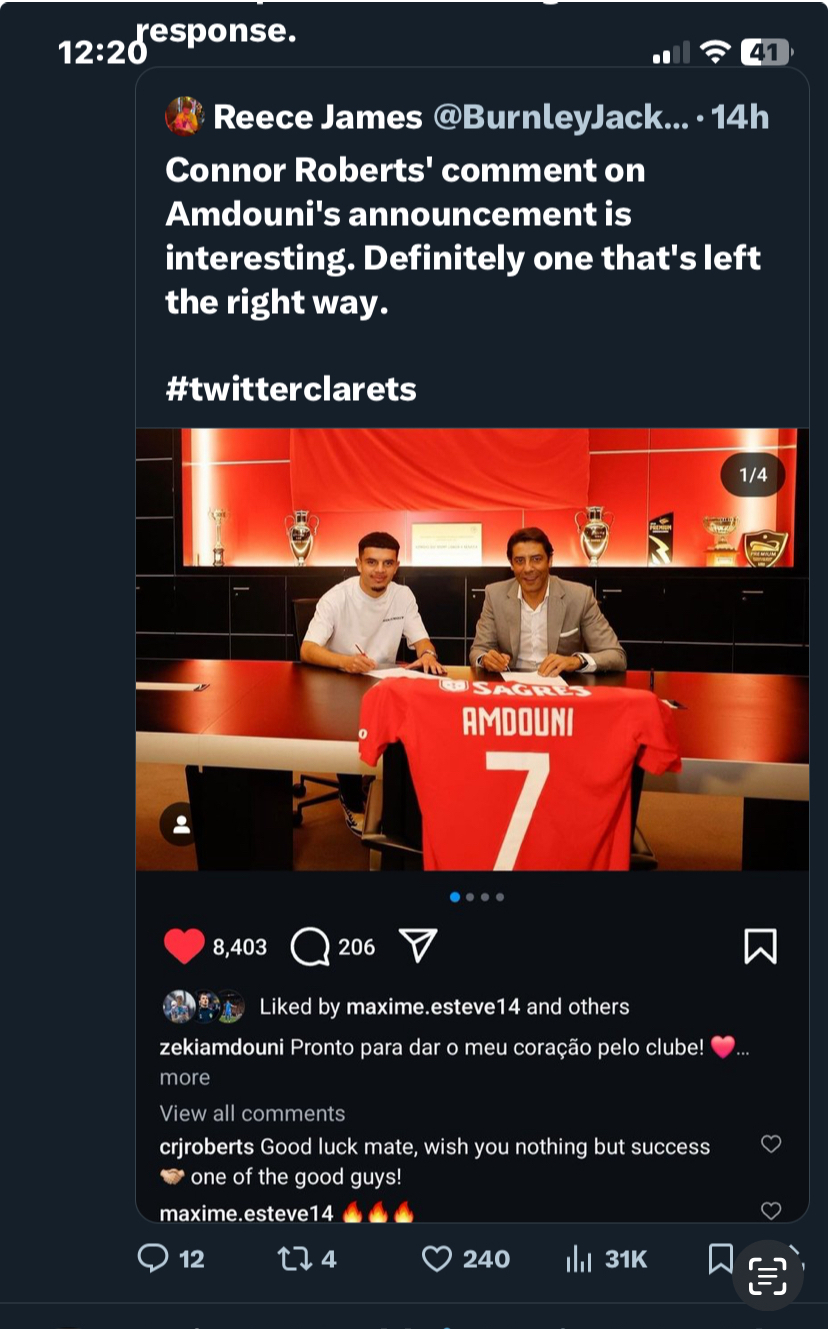This screenshot has height=1329, width=828.
Task: Tap the 1/4 image counter badge
Action: click(753, 475)
